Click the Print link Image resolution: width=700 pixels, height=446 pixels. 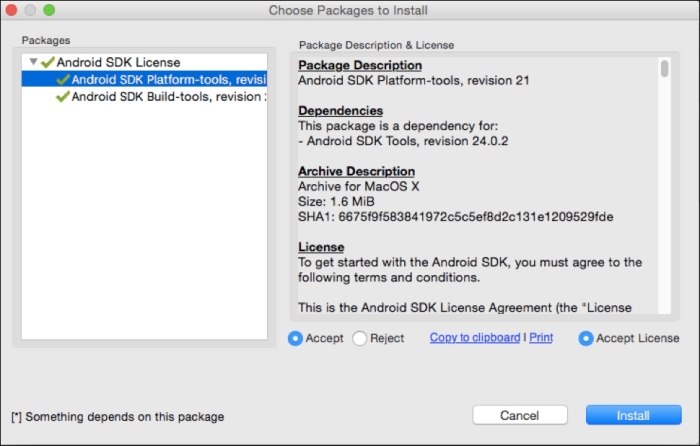[x=541, y=338]
